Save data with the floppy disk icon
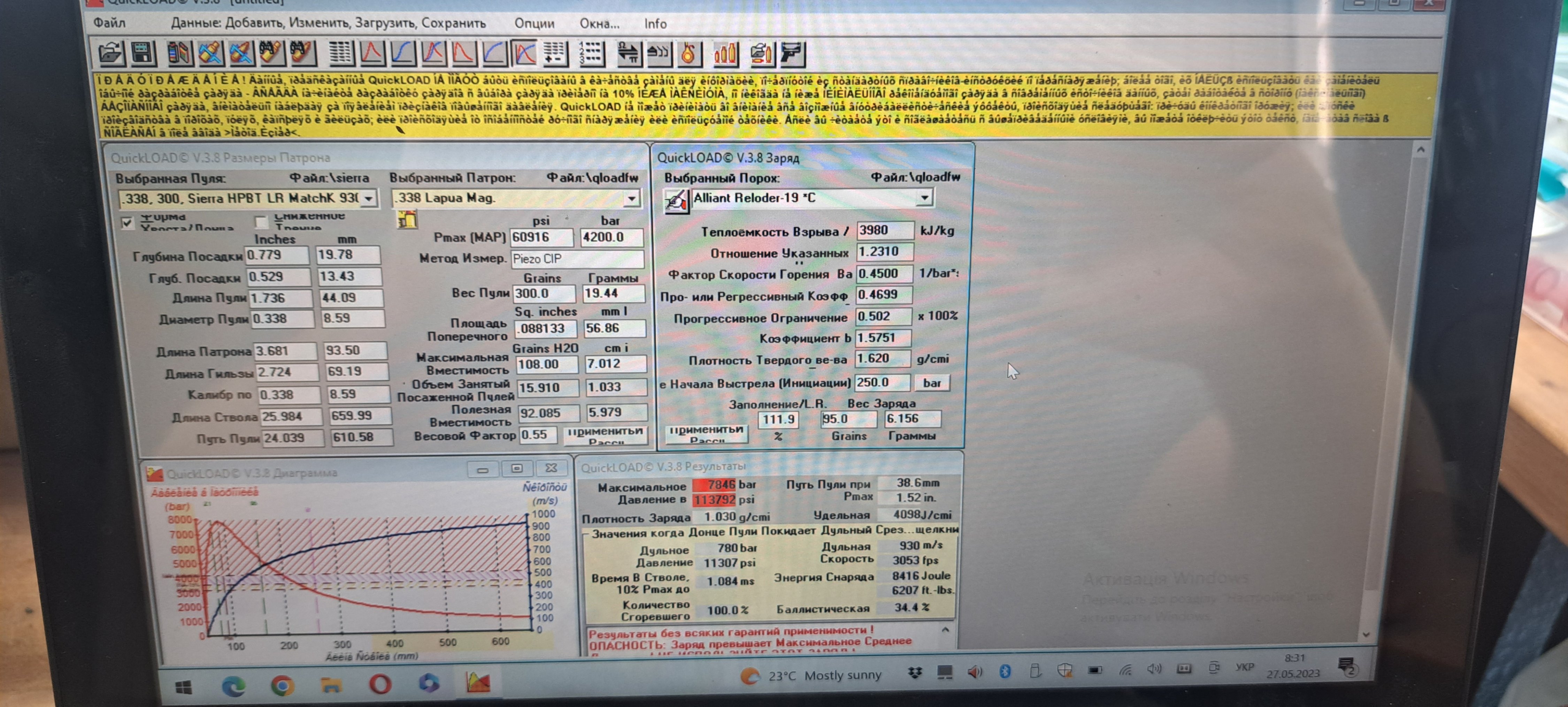 point(143,54)
